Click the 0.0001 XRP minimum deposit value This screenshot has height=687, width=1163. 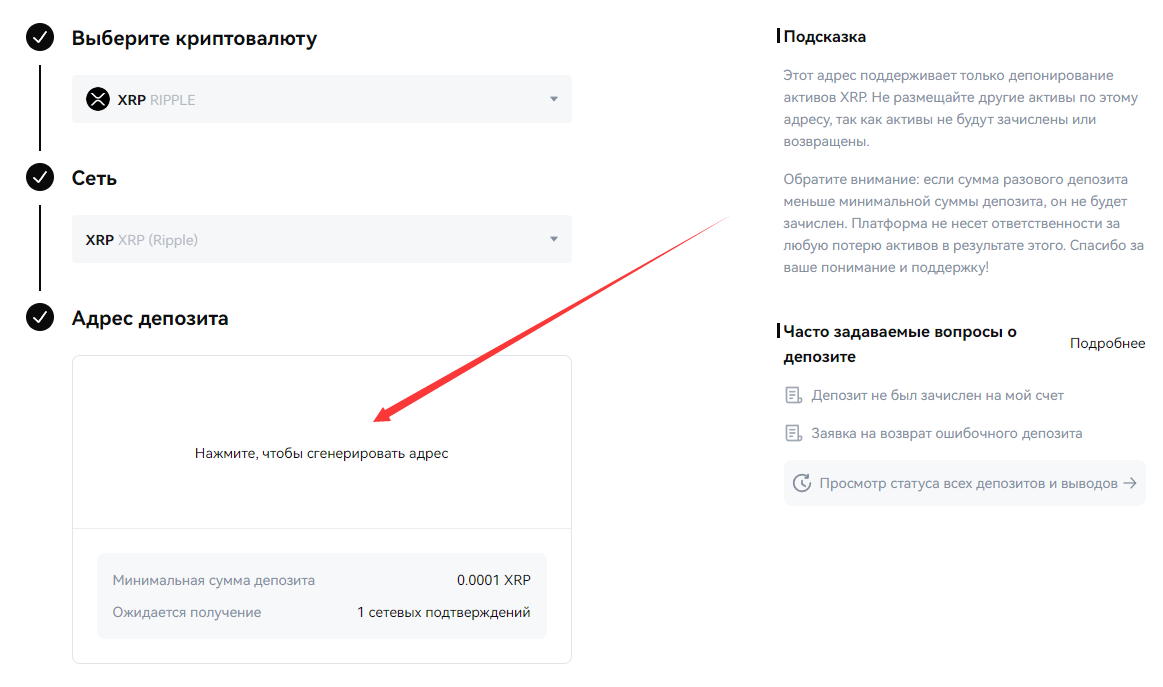[x=493, y=580]
